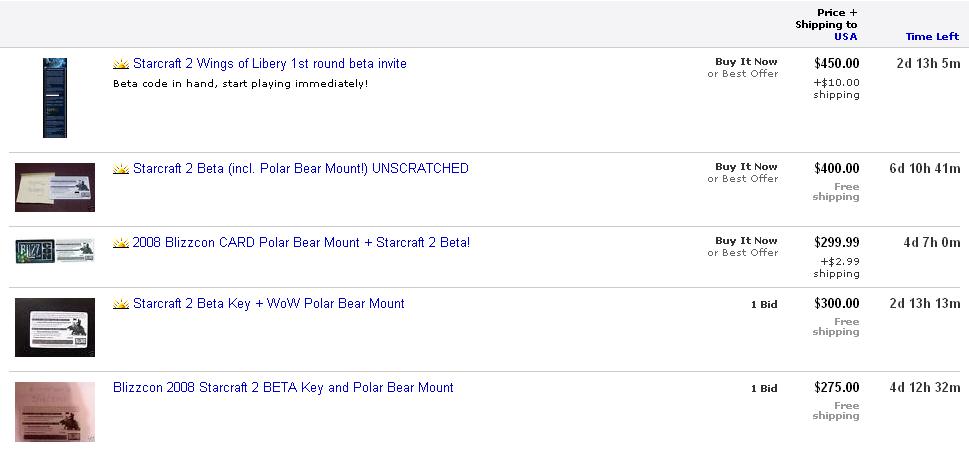969x454 pixels.
Task: Click Buy It Now on the $400.00 listing
Action: pos(746,167)
